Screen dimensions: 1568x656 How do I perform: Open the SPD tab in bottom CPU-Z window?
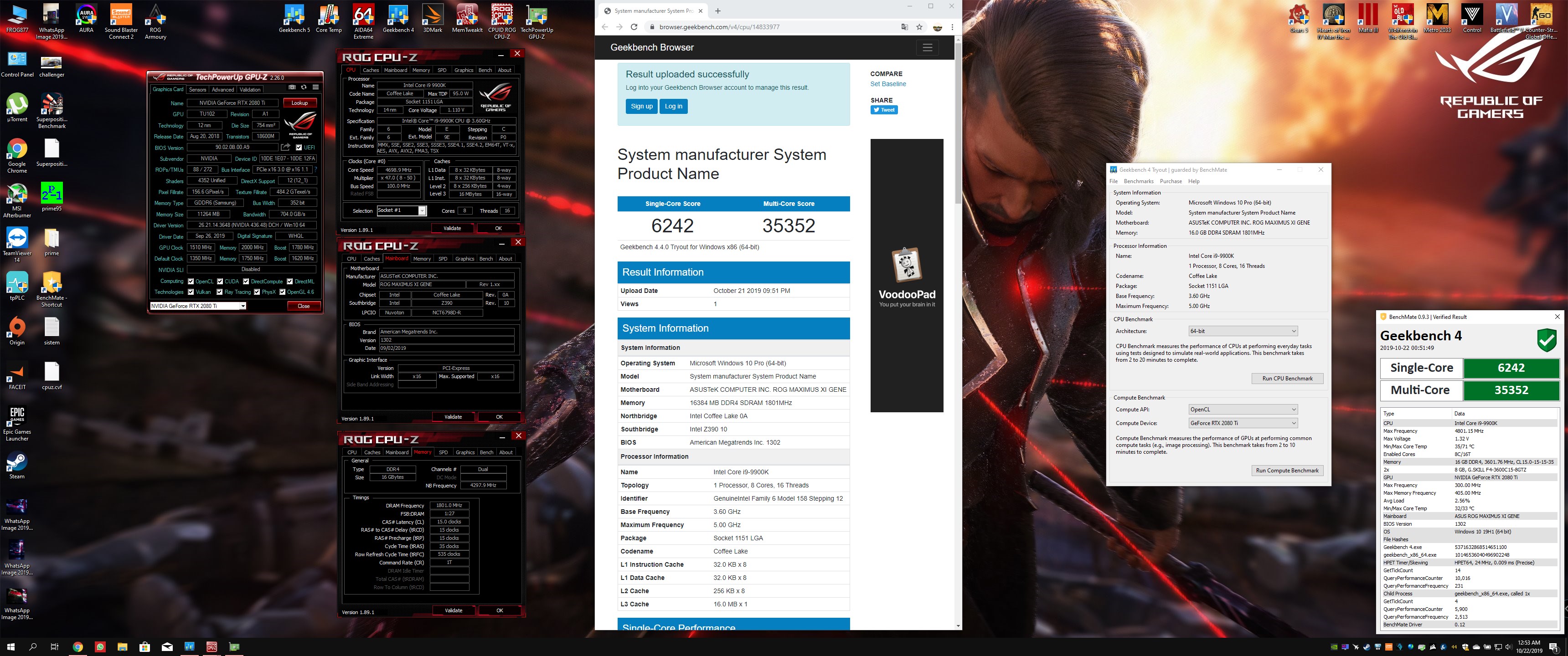click(443, 452)
